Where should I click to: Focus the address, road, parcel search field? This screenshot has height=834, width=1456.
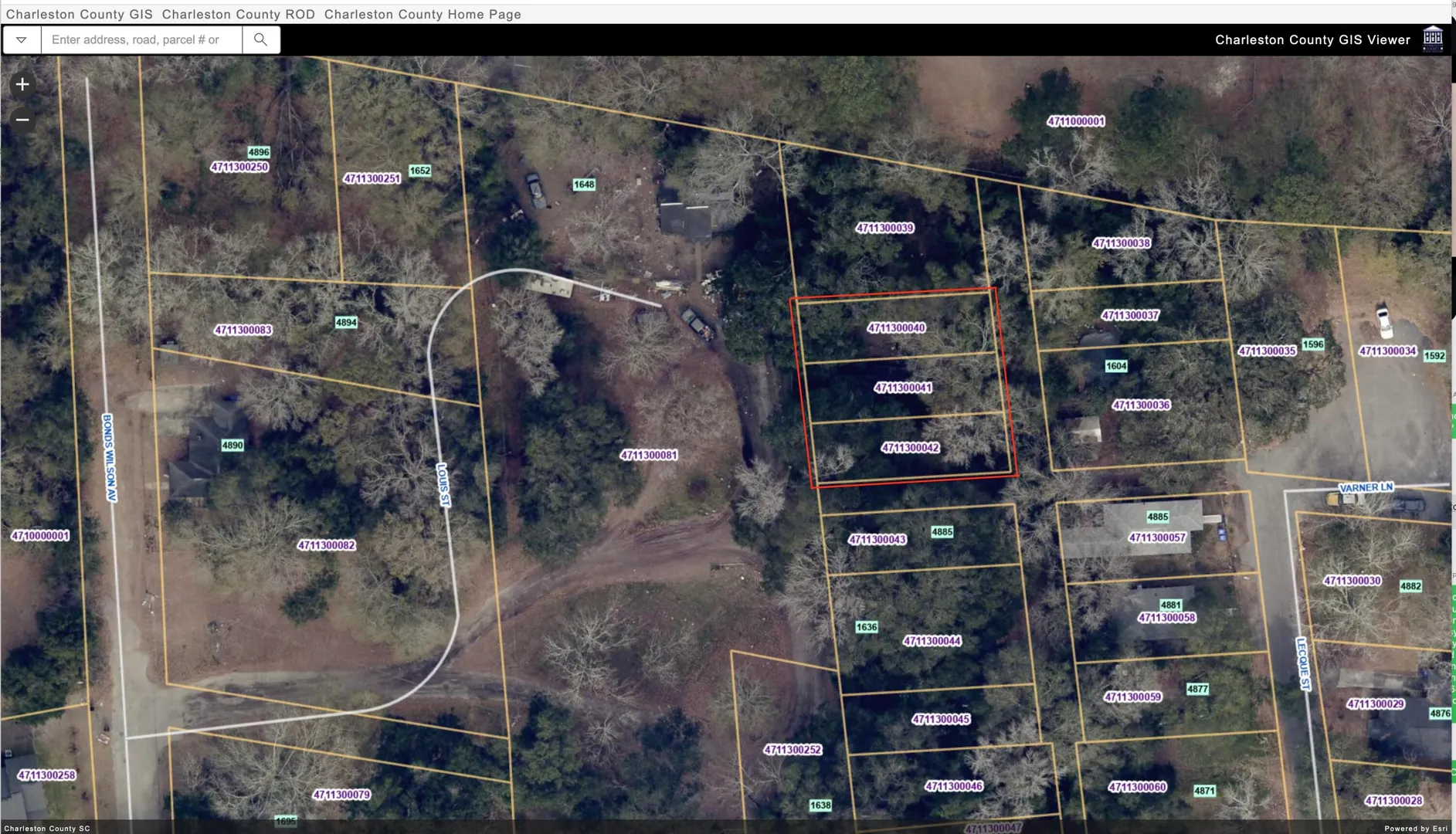tap(141, 39)
